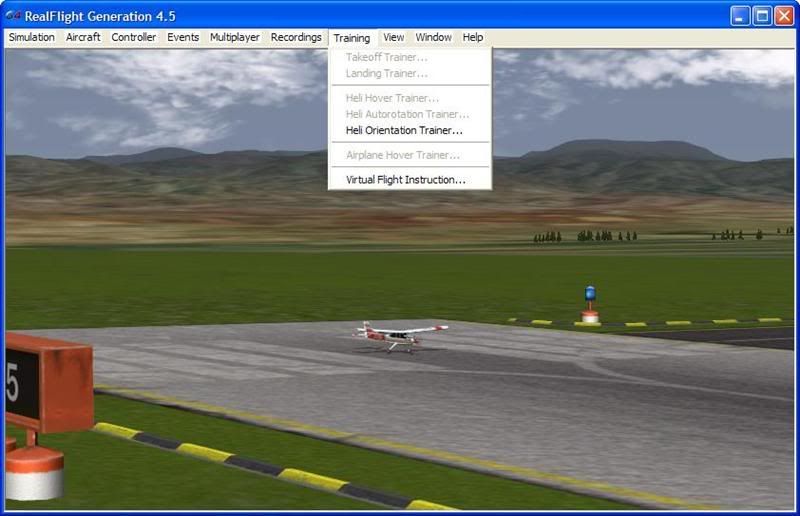This screenshot has height=516, width=800.
Task: Maximize the RealFlight window
Action: (x=762, y=16)
